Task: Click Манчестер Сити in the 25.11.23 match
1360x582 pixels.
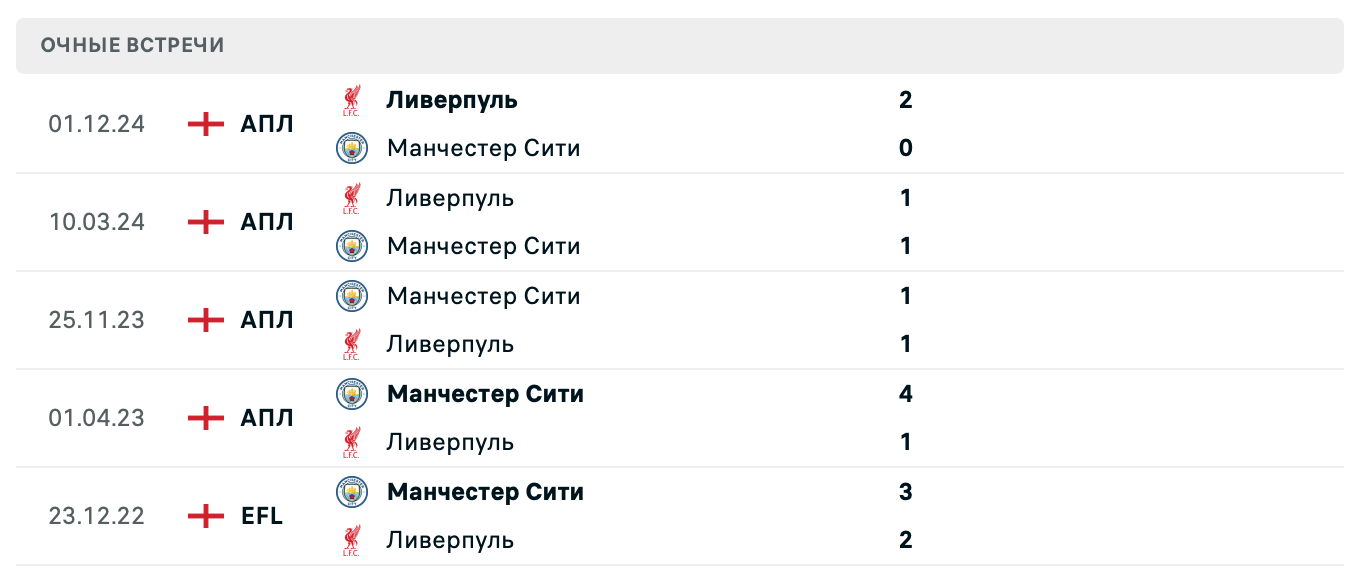Action: (x=483, y=296)
